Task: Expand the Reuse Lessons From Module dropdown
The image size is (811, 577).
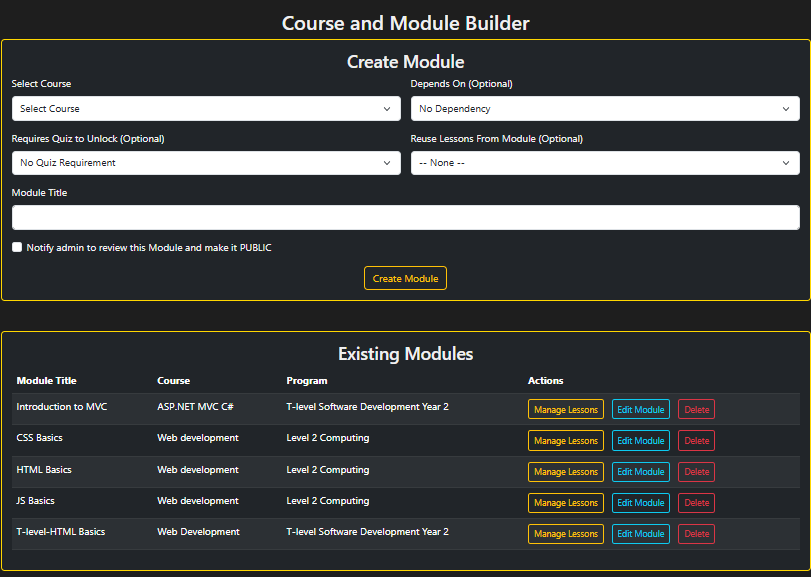Action: pyautogui.click(x=604, y=162)
